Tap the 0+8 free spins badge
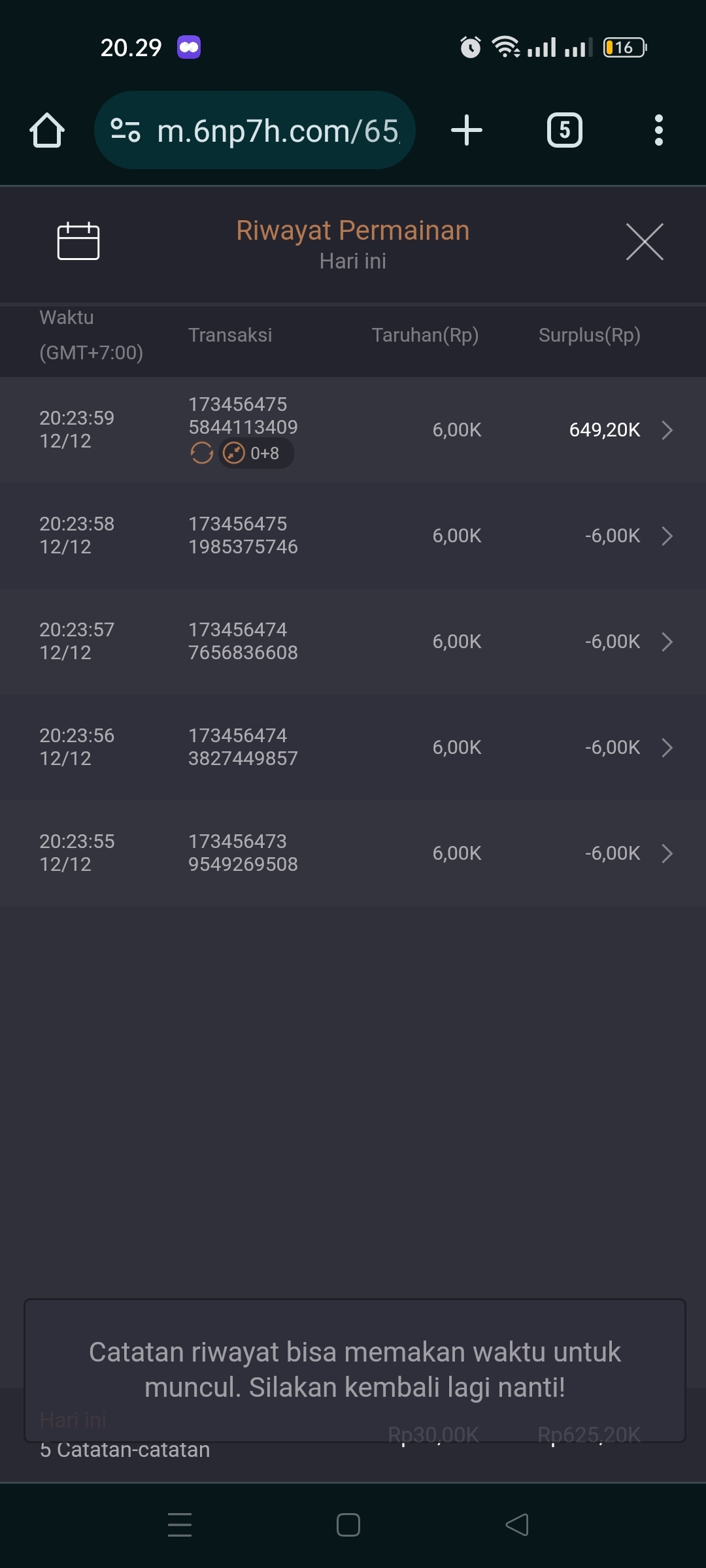The width and height of the screenshot is (706, 1568). [x=256, y=453]
